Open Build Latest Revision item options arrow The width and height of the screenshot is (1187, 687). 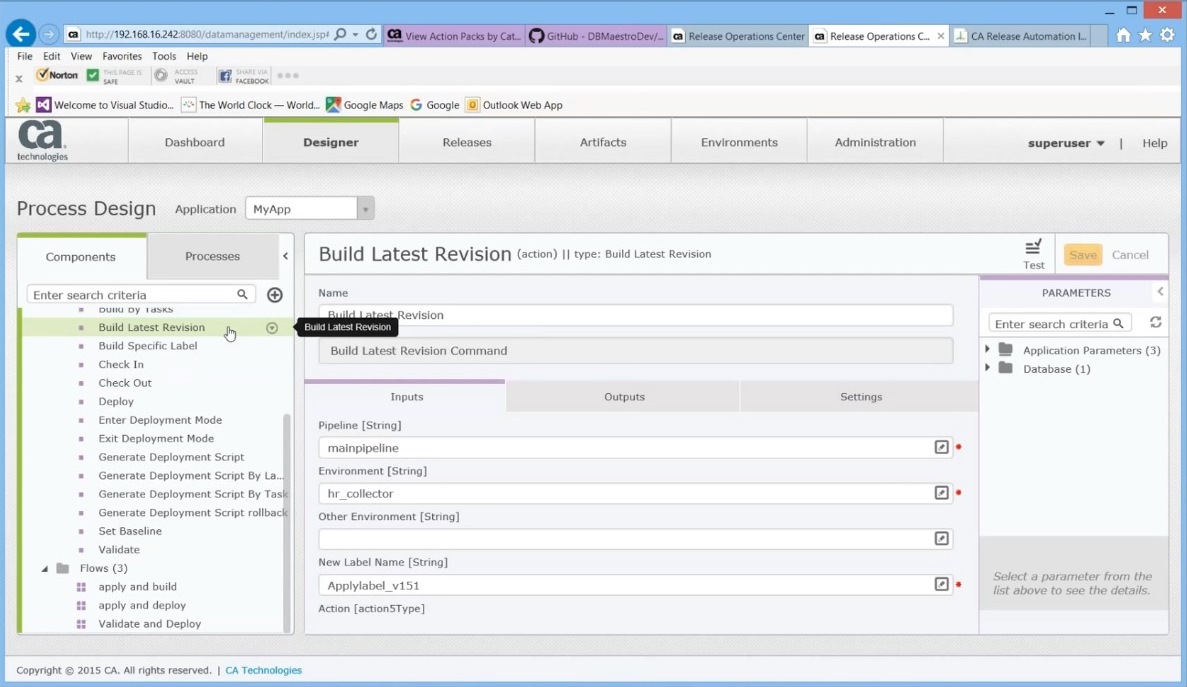pyautogui.click(x=272, y=328)
